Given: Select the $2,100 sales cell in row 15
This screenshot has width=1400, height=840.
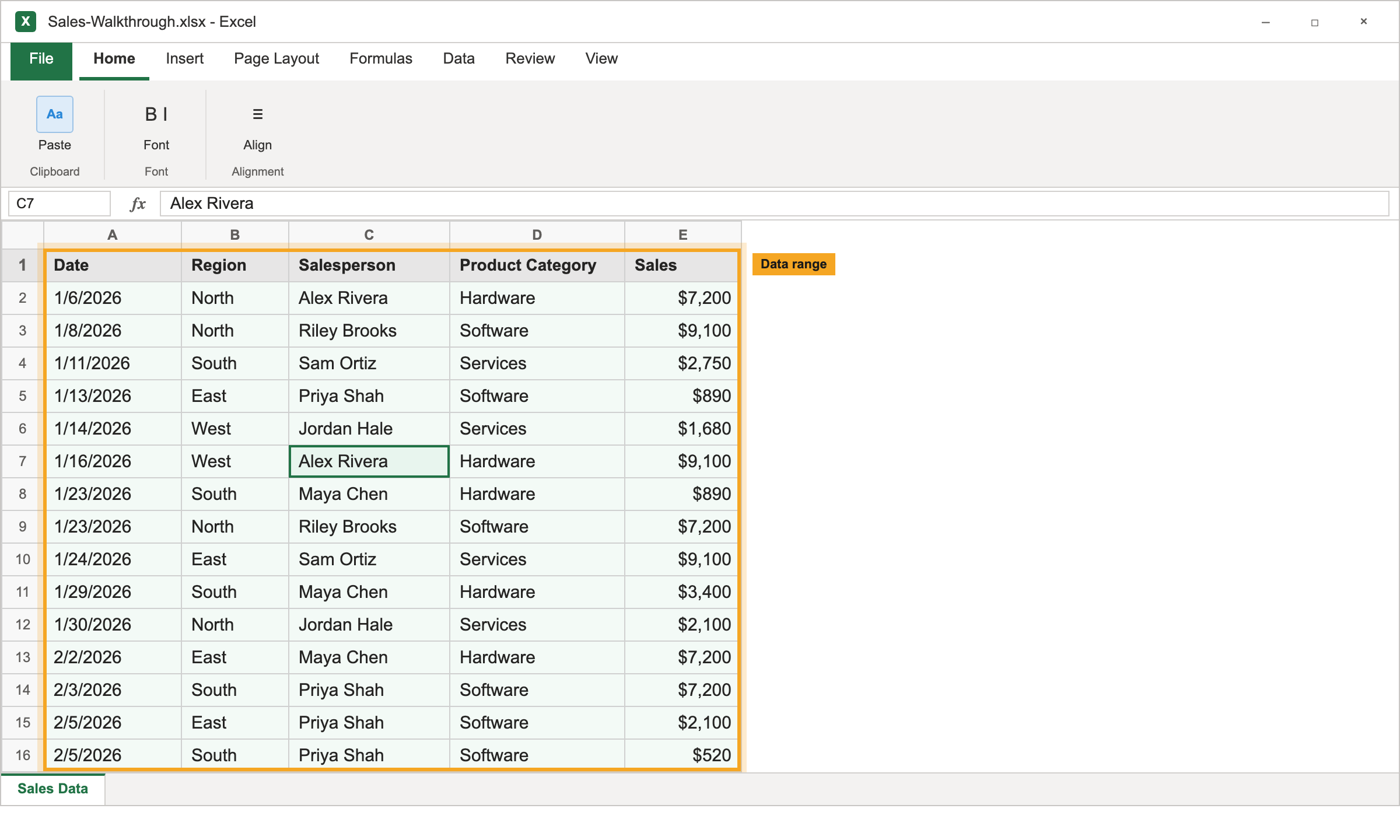Looking at the screenshot, I should (x=683, y=723).
